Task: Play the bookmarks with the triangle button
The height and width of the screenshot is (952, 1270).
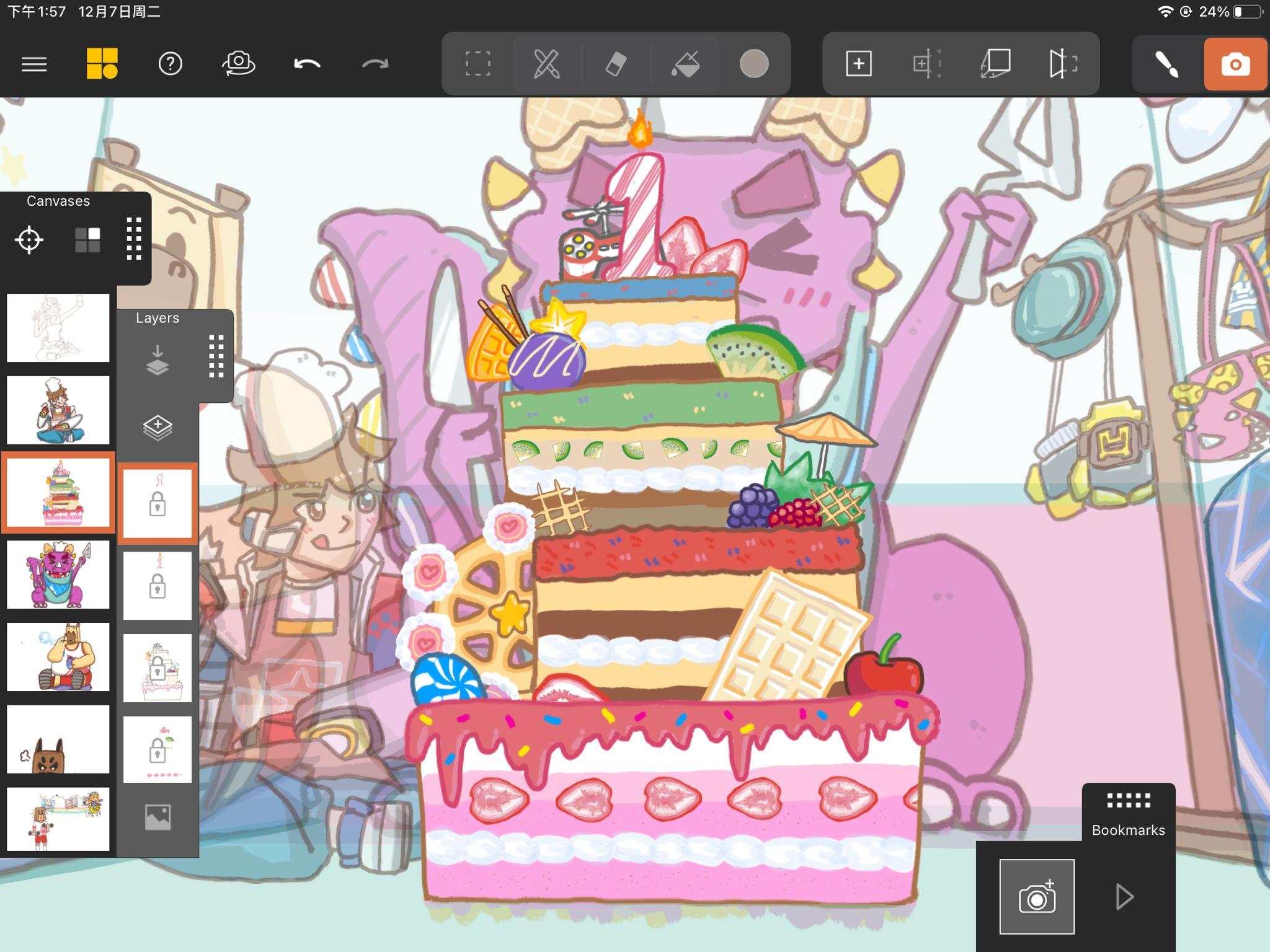Action: [x=1124, y=896]
